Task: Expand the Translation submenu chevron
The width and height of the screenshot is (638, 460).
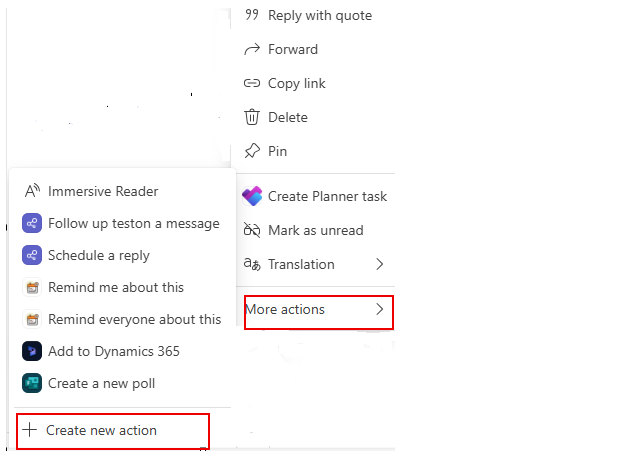Action: pos(380,264)
